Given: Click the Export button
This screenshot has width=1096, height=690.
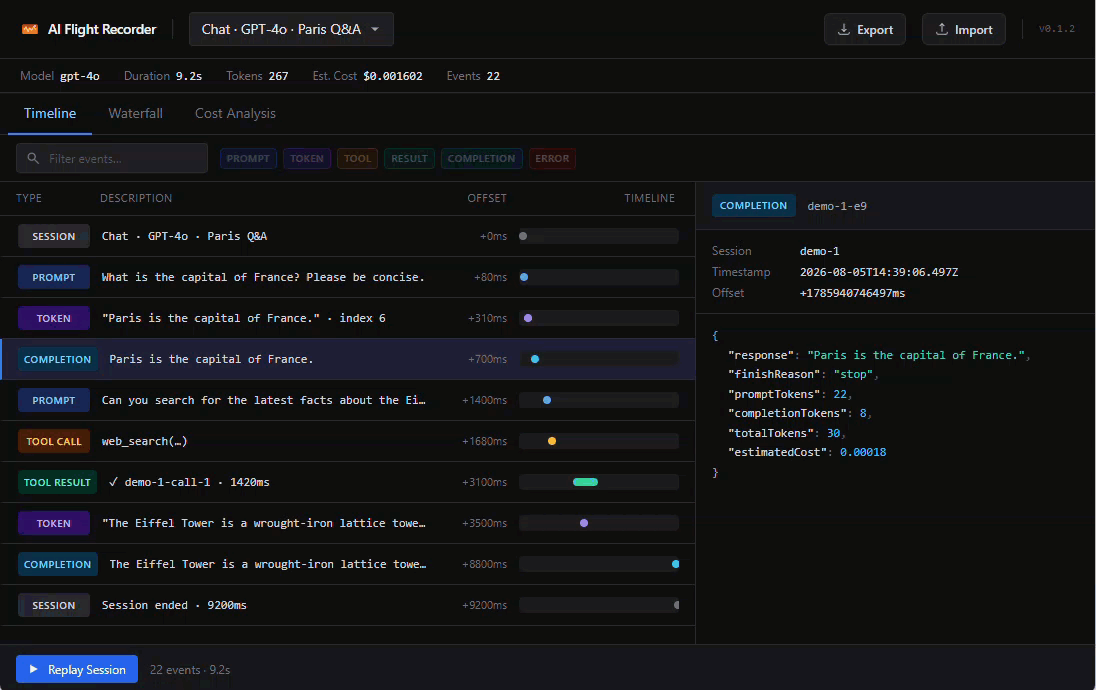Looking at the screenshot, I should (x=865, y=29).
